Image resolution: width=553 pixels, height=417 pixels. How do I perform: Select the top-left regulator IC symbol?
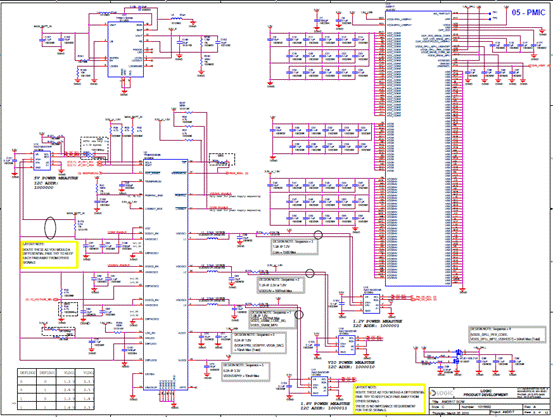coord(126,49)
